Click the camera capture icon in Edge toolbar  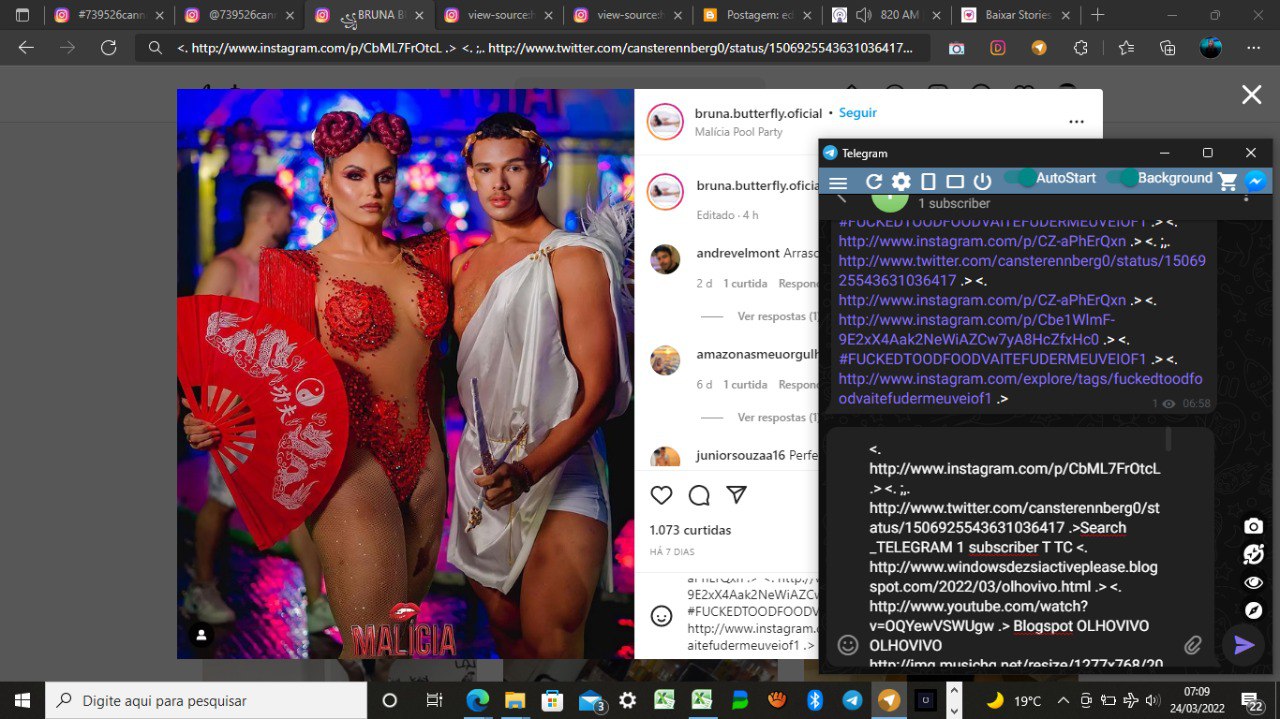[x=957, y=48]
